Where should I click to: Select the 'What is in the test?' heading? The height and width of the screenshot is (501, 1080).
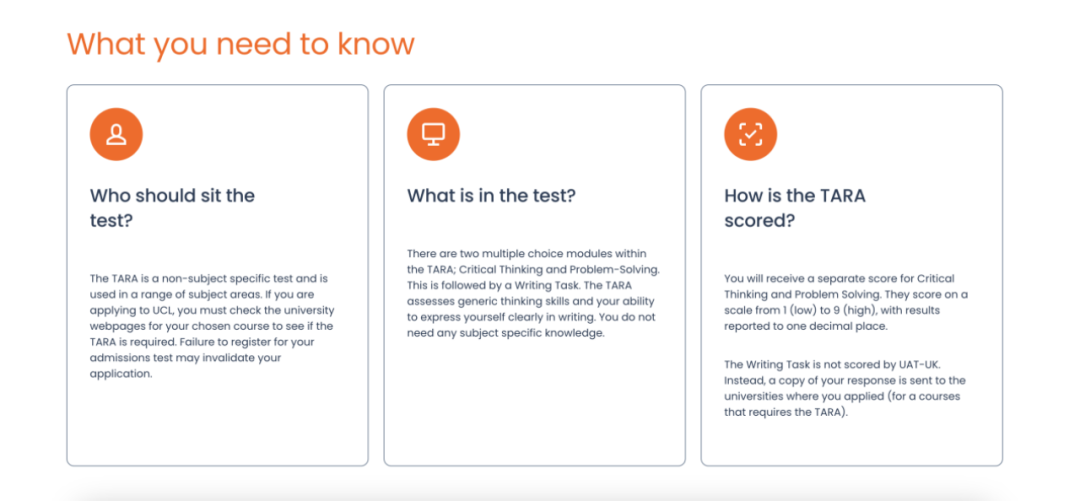[x=491, y=196]
